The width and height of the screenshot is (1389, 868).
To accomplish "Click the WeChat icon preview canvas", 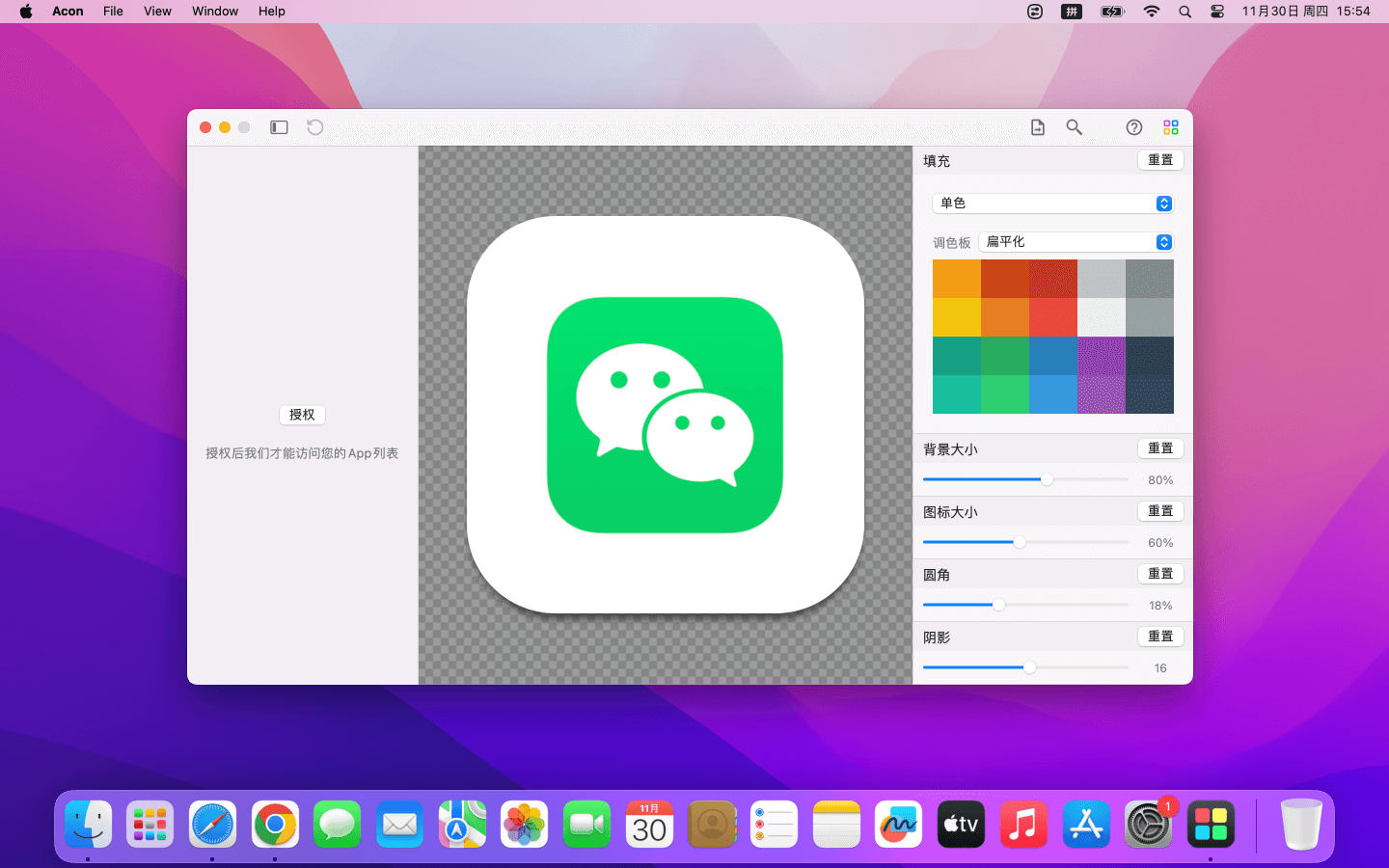I will [x=666, y=415].
